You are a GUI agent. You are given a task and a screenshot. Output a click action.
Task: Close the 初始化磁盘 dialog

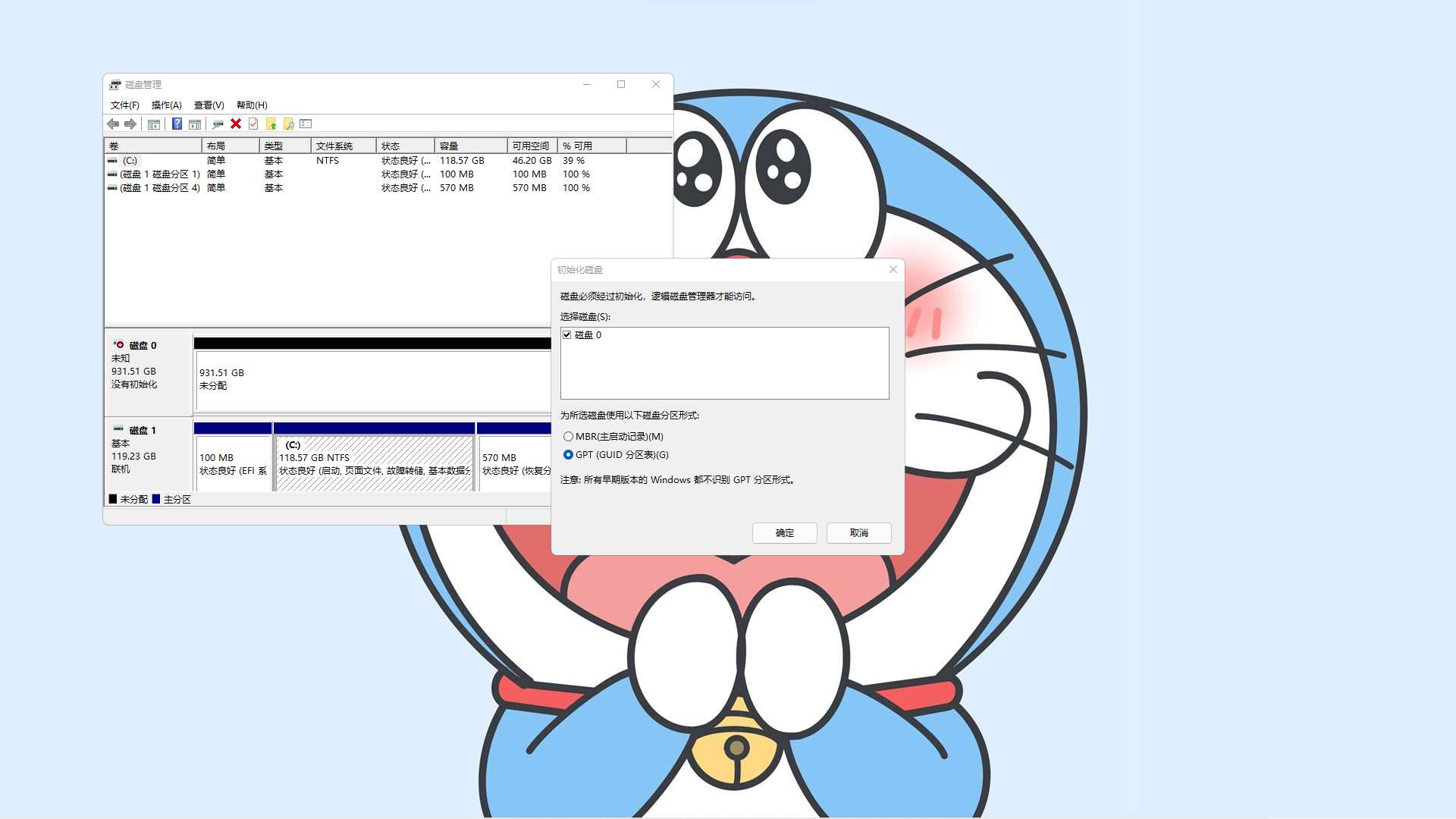893,269
